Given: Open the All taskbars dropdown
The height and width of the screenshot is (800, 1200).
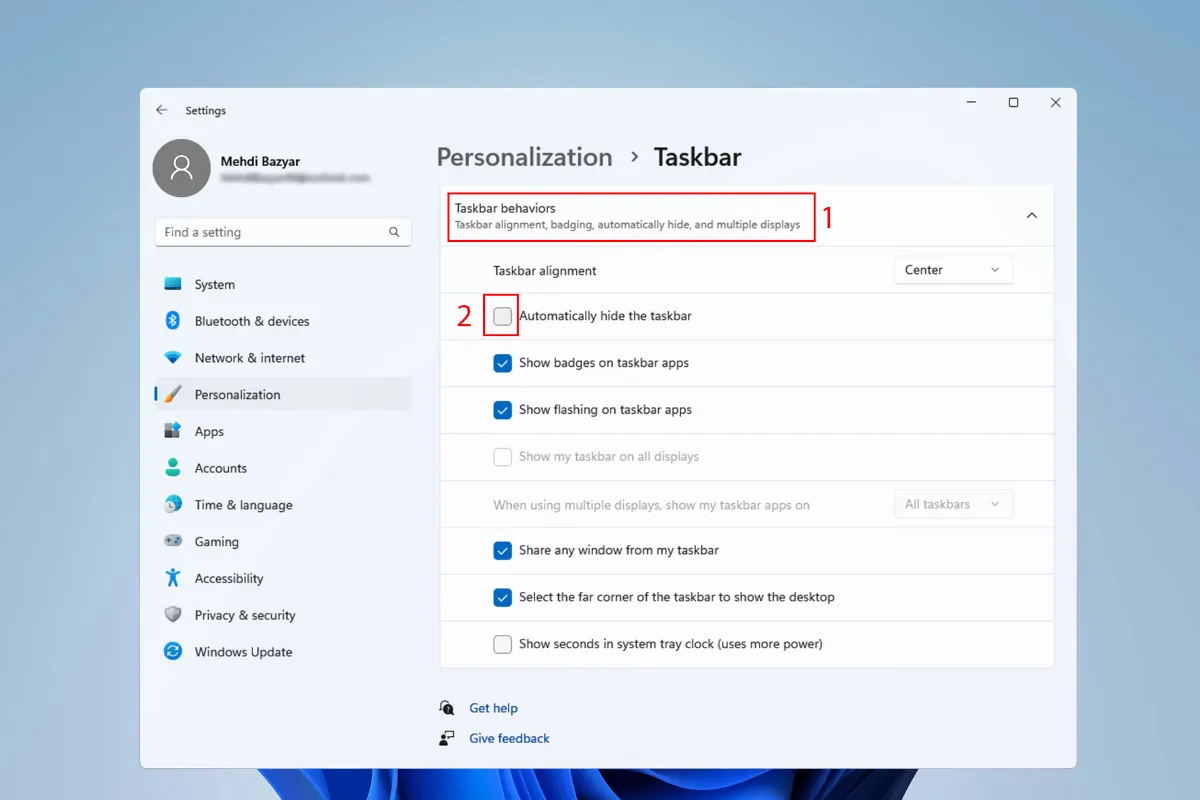Looking at the screenshot, I should coord(952,505).
